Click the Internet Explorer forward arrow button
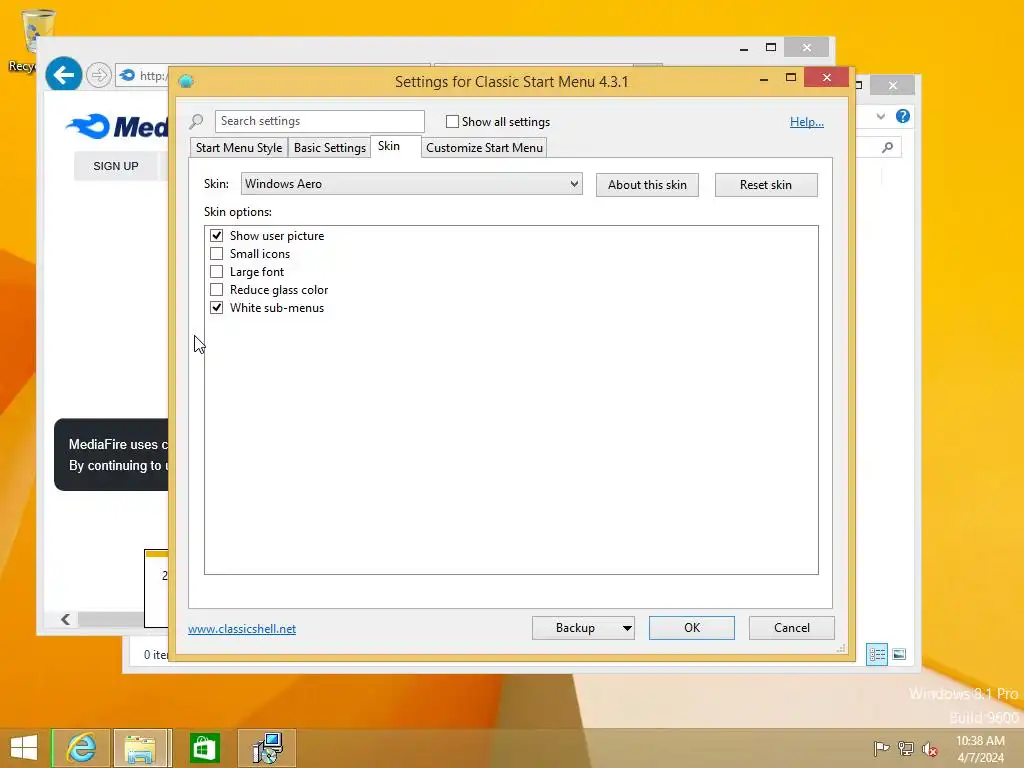This screenshot has height=768, width=1024. coord(99,75)
